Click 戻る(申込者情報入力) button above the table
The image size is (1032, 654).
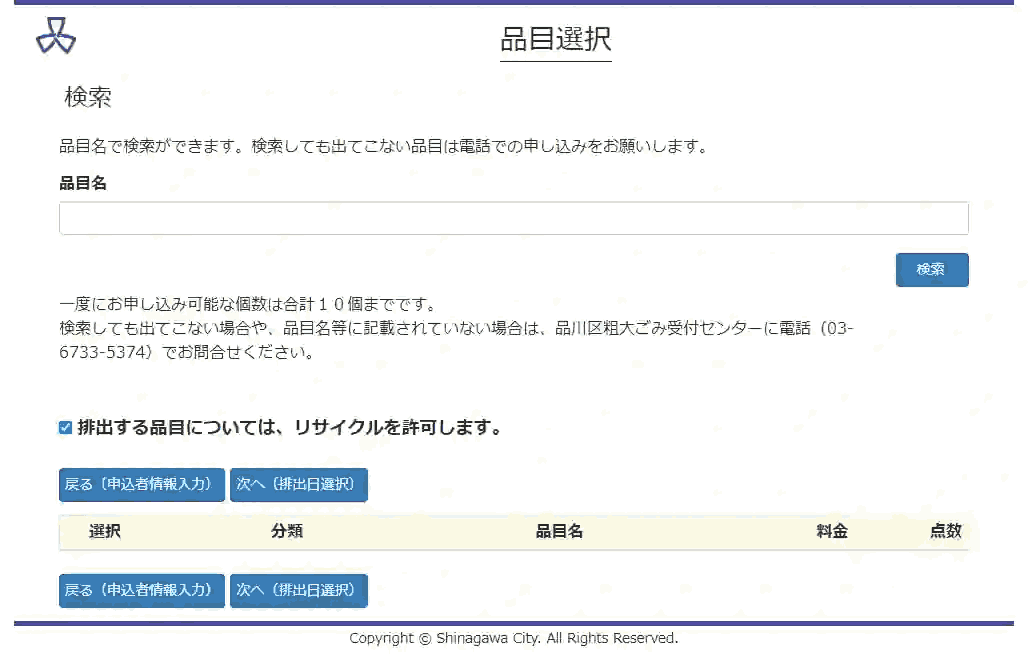[141, 484]
